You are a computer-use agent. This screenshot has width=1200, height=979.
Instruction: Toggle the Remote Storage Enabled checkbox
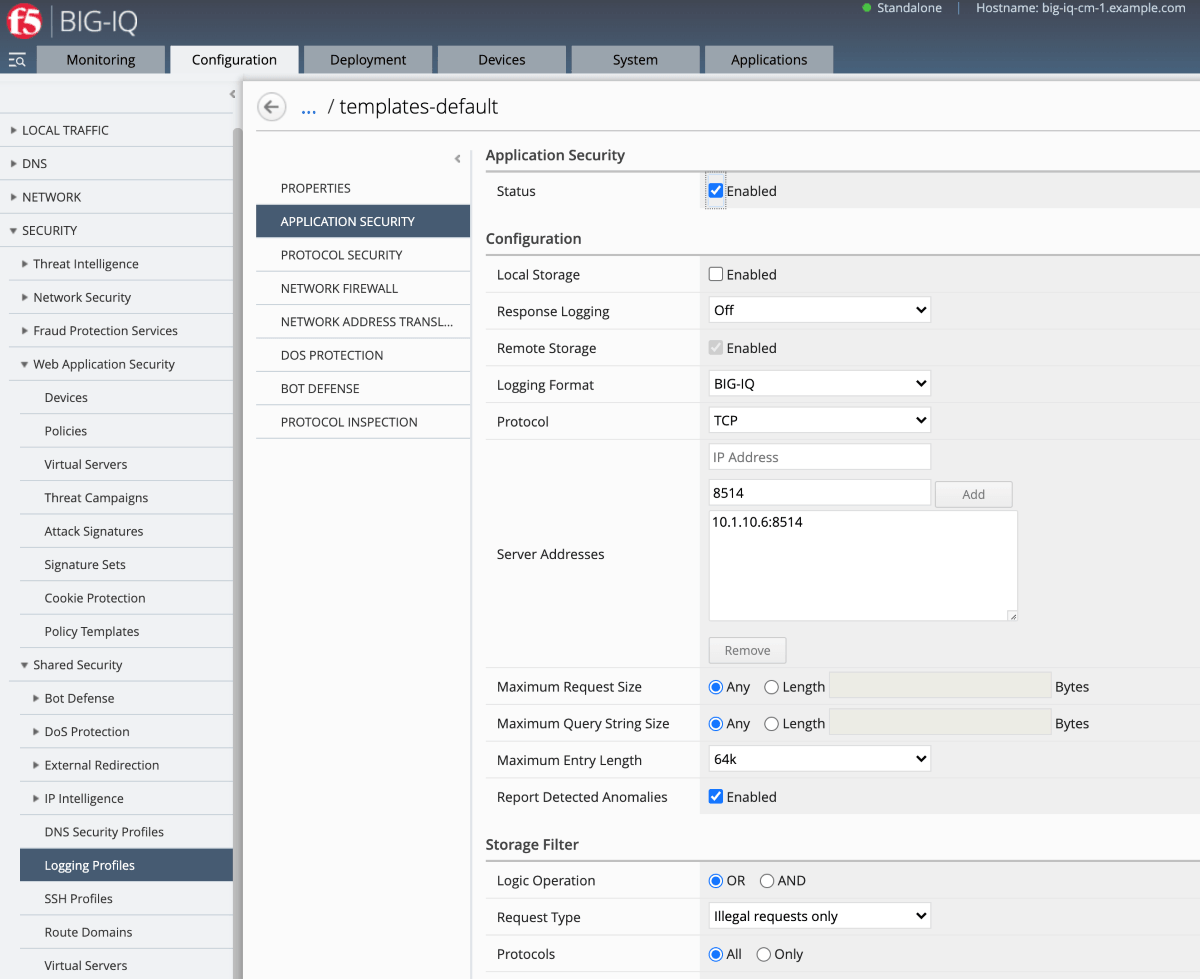tap(716, 348)
